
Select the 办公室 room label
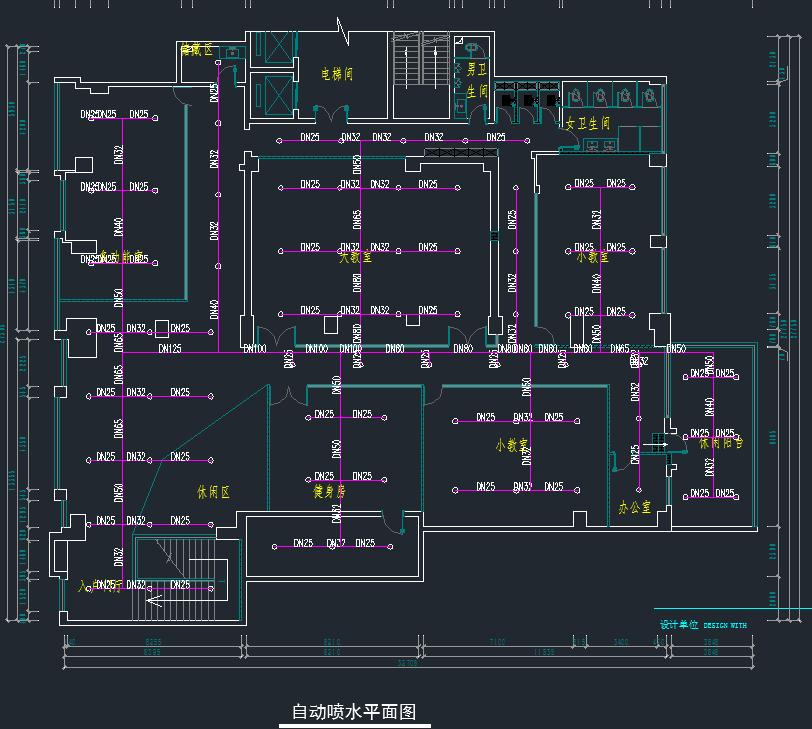pos(634,507)
